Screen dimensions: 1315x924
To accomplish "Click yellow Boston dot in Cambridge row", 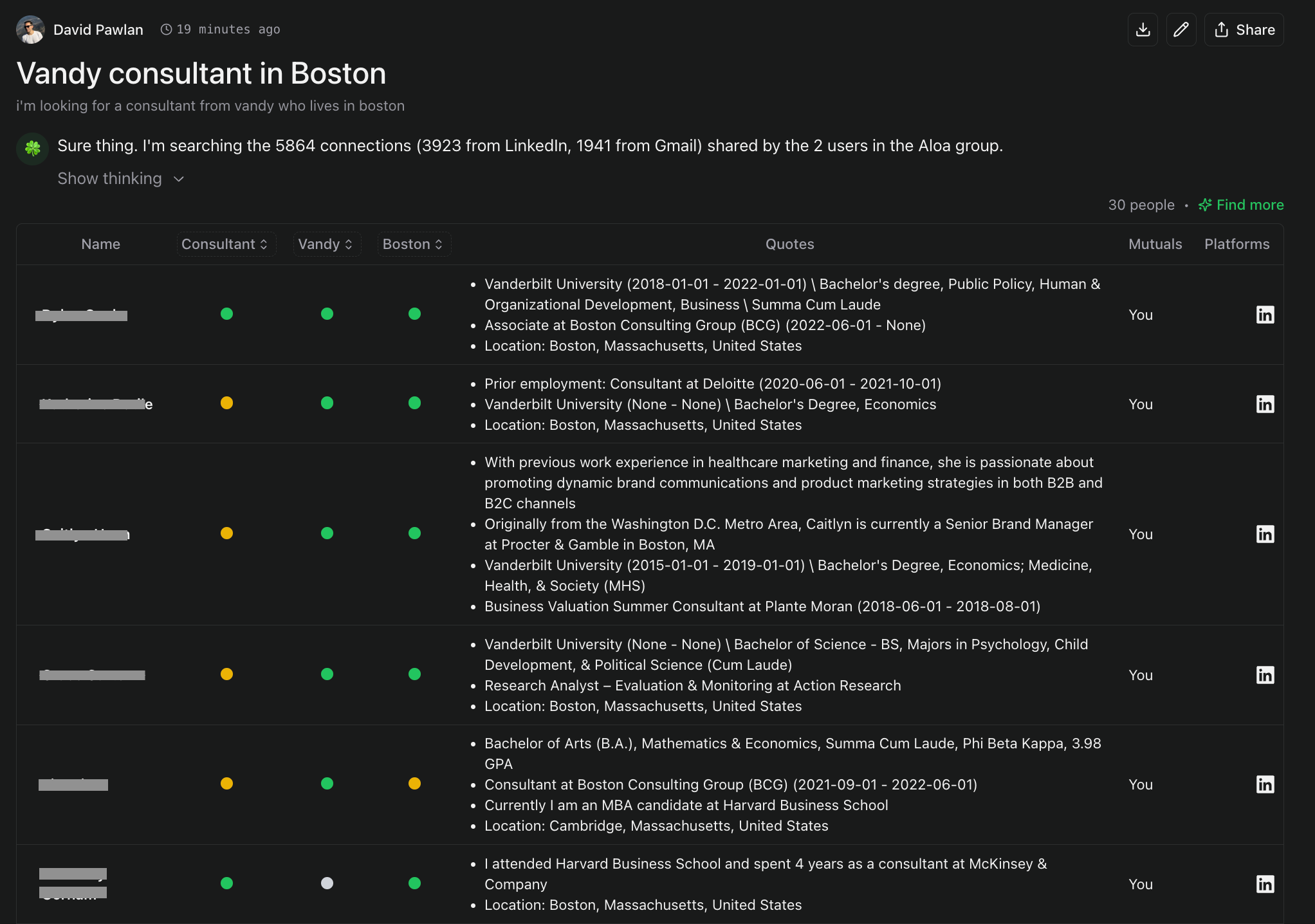I will [414, 783].
